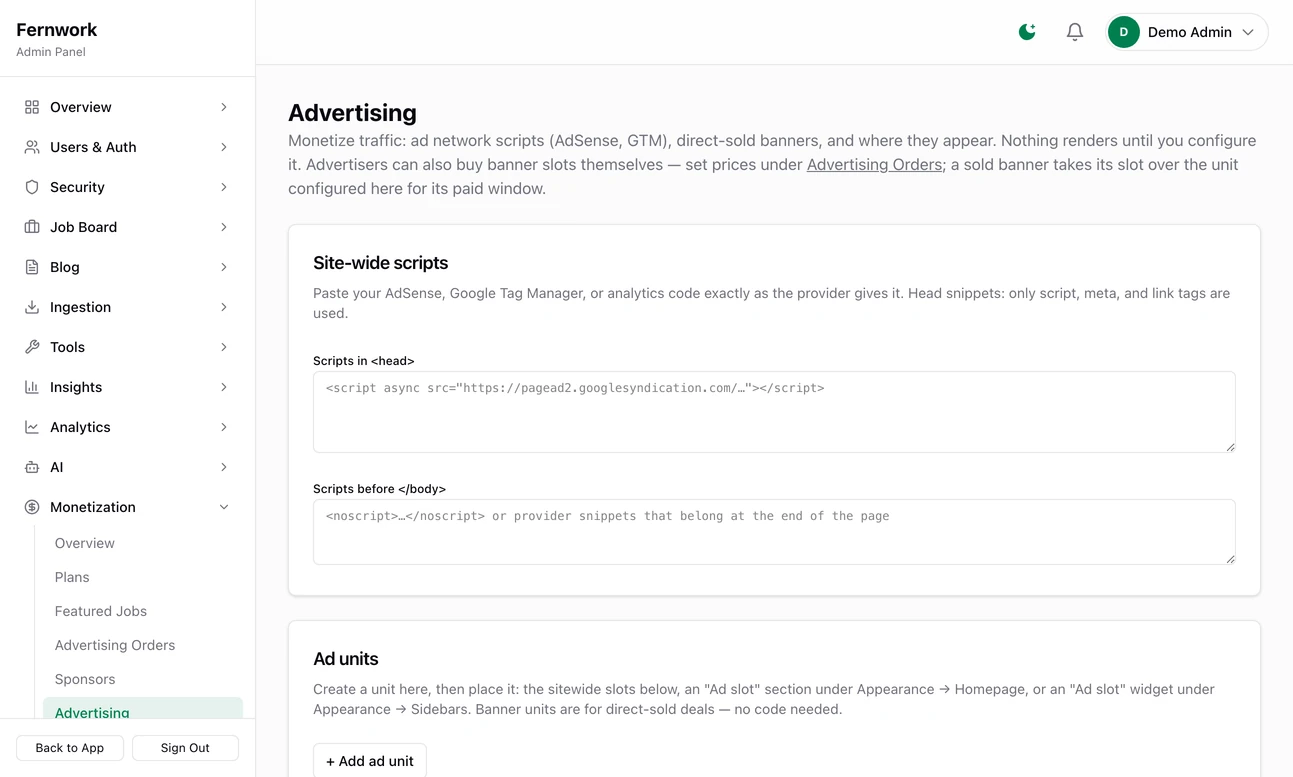This screenshot has height=777, width=1293.
Task: Expand the Users & Auth chevron
Action: 224,147
